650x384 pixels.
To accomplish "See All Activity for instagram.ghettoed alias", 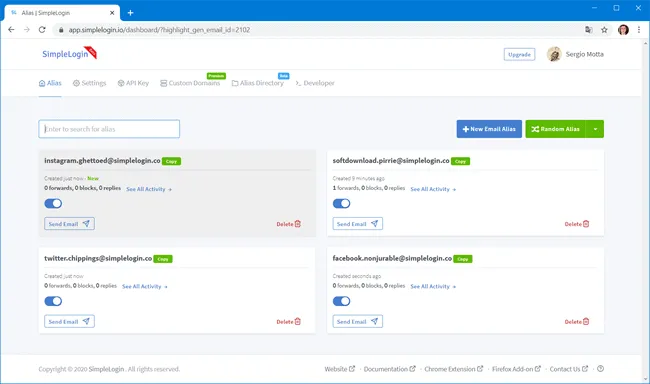I will (x=149, y=189).
